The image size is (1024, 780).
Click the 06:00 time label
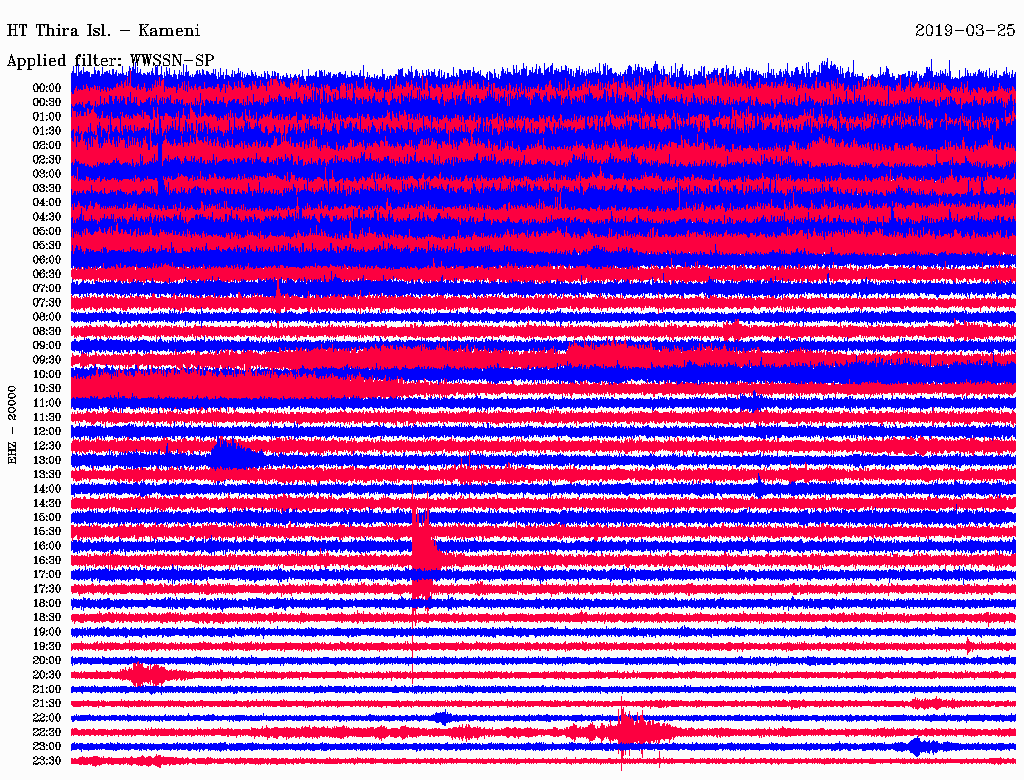click(47, 260)
